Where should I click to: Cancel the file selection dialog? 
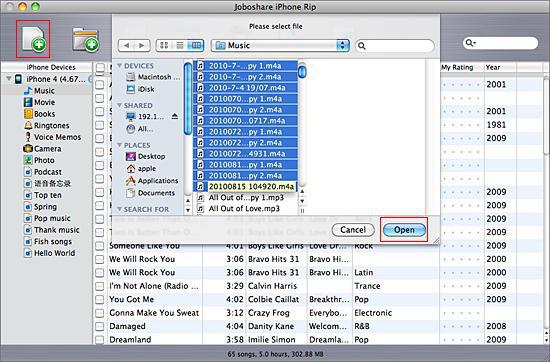[x=353, y=230]
